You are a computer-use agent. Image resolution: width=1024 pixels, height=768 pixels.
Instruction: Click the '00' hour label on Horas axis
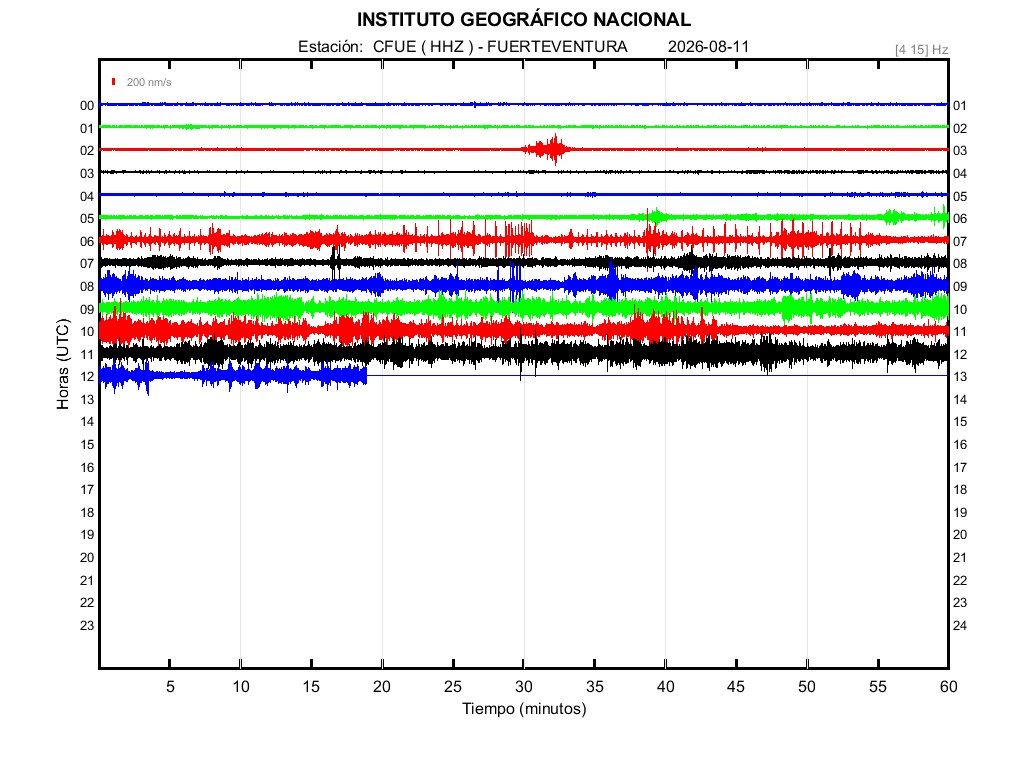(87, 106)
